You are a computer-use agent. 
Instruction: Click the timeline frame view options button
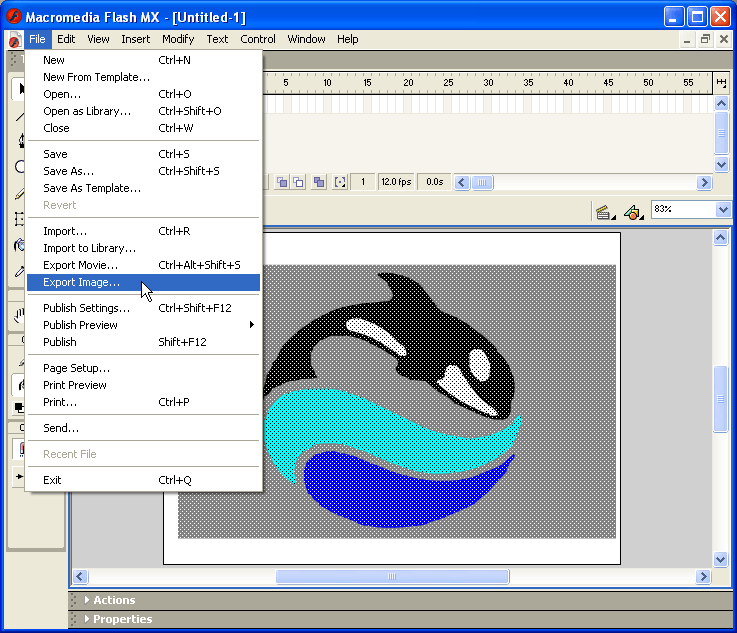click(x=721, y=83)
